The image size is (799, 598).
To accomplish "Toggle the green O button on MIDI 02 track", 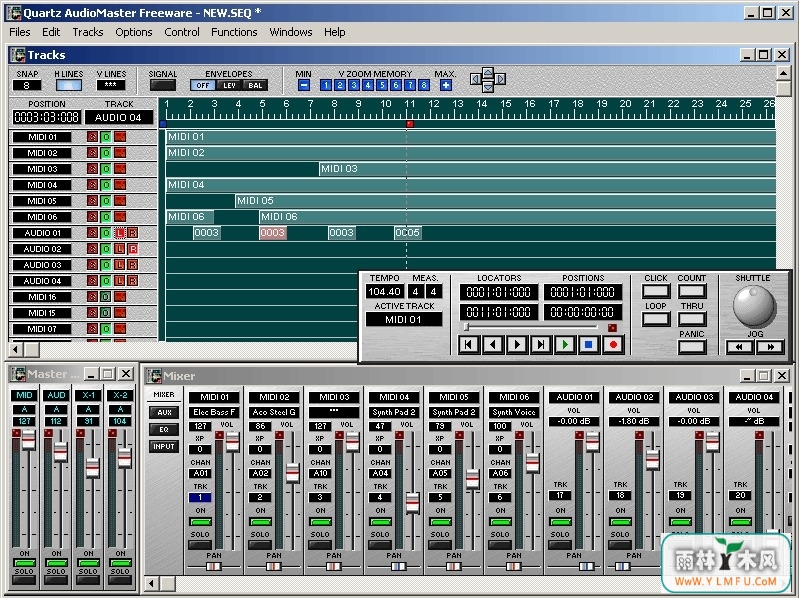I will [105, 153].
